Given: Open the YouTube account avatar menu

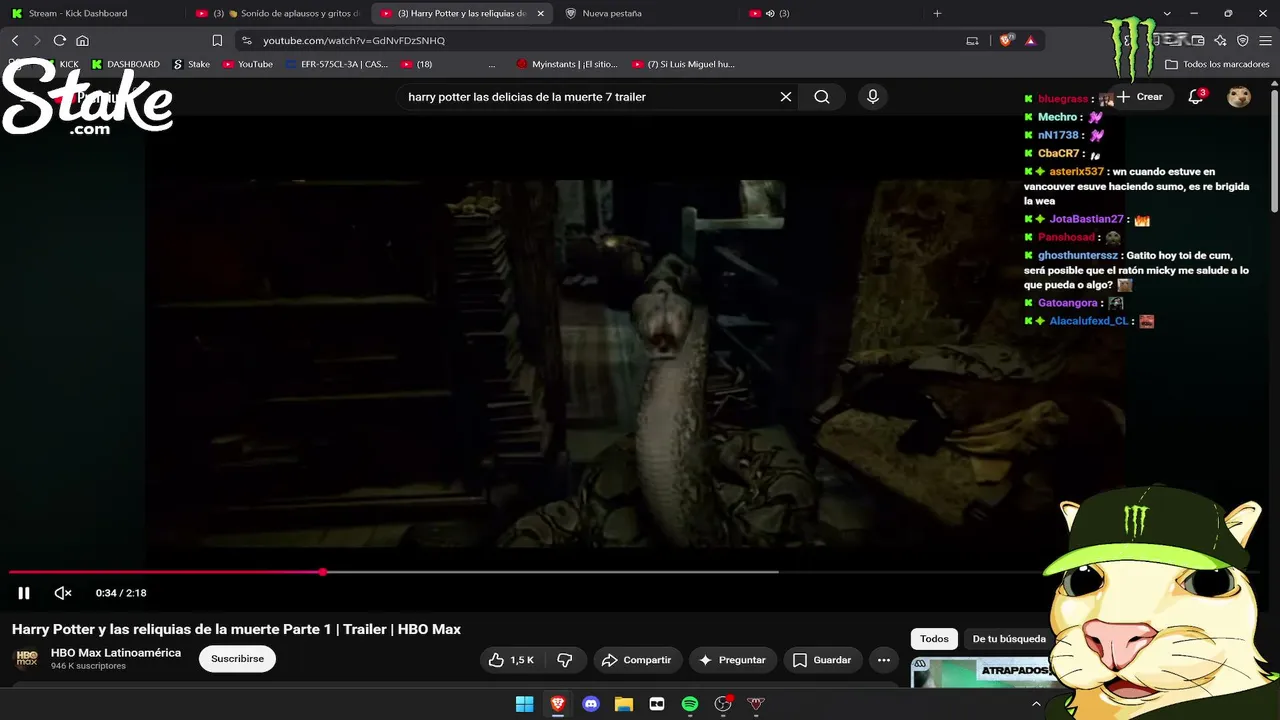Looking at the screenshot, I should (x=1239, y=97).
